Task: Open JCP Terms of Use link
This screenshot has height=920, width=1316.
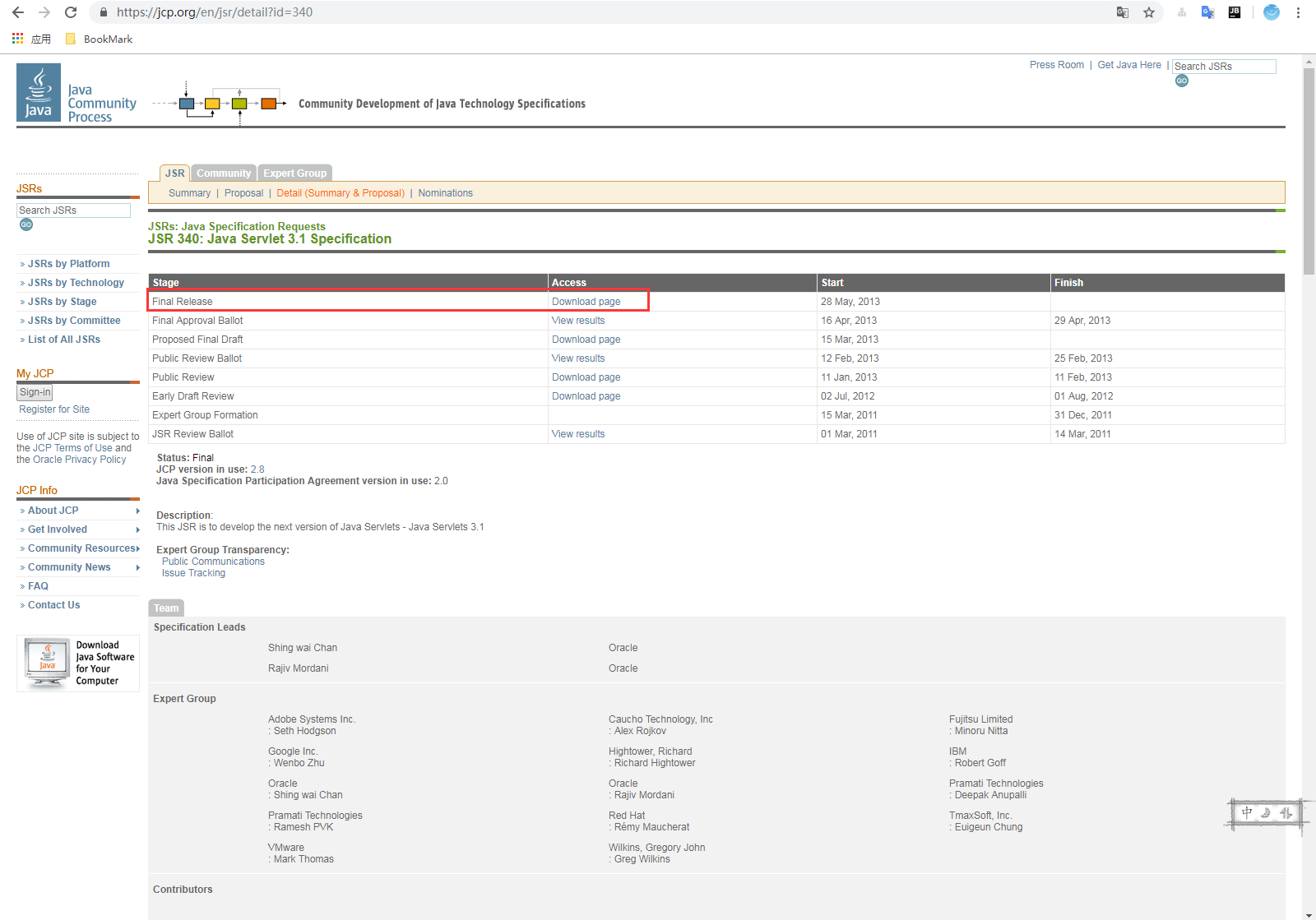Action: coord(72,448)
